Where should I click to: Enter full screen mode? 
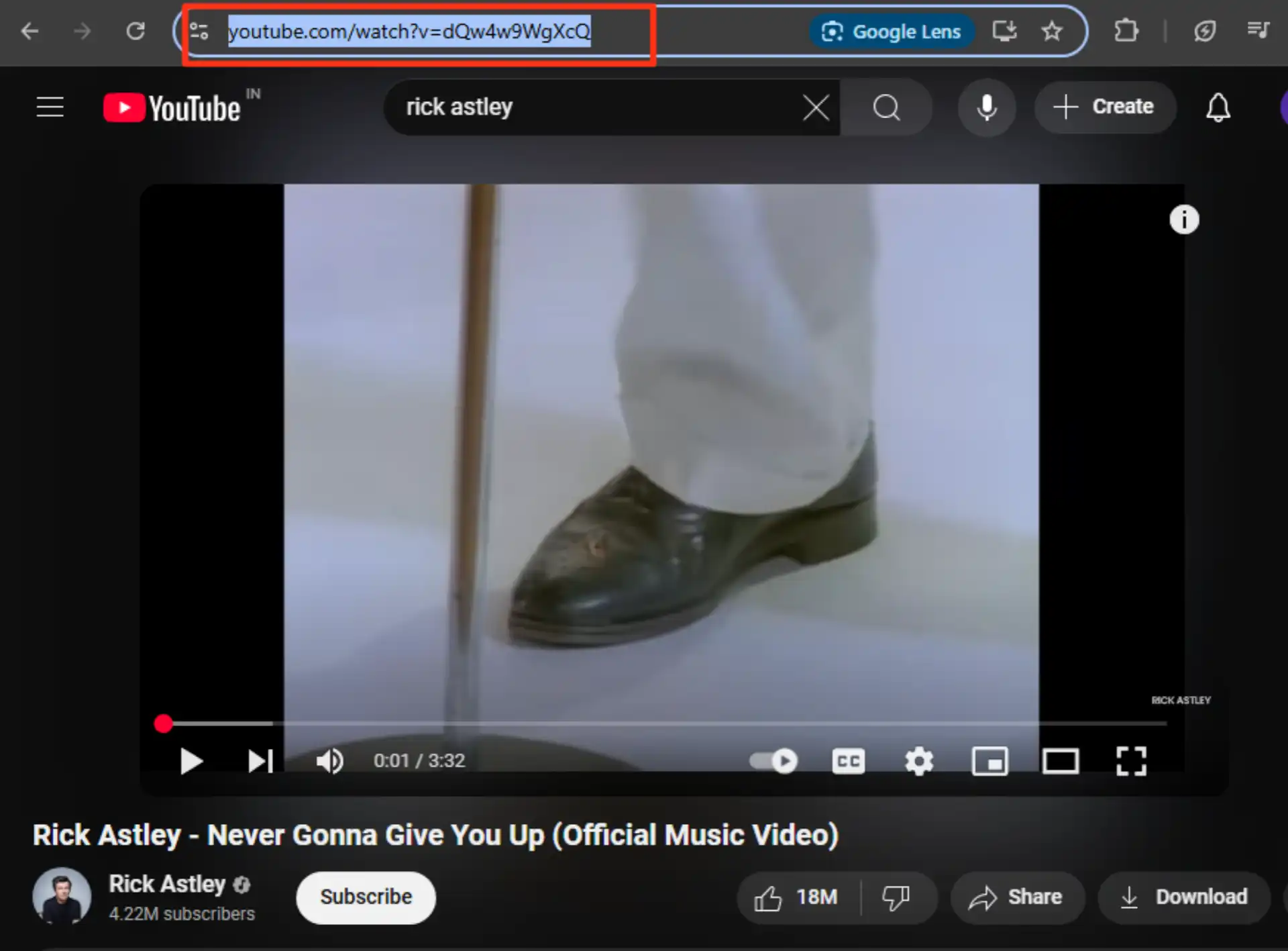1131,761
